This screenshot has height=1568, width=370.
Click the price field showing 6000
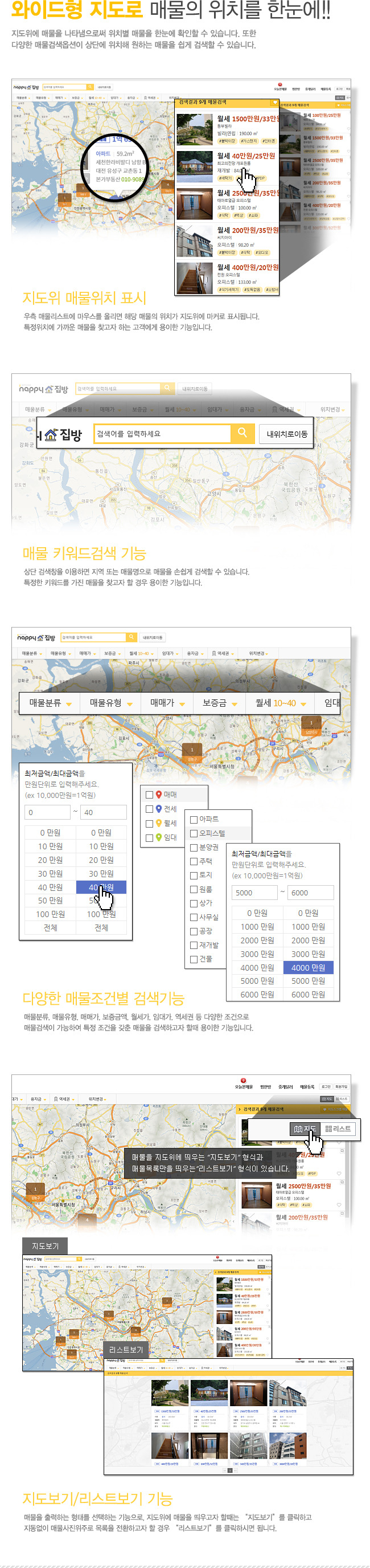click(x=311, y=893)
